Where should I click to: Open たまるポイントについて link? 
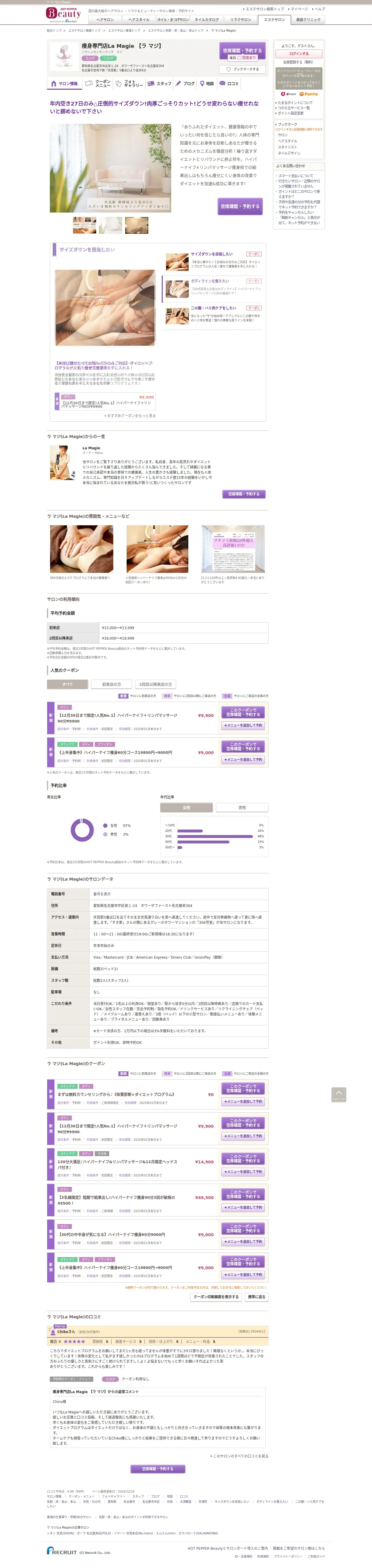pos(295,103)
